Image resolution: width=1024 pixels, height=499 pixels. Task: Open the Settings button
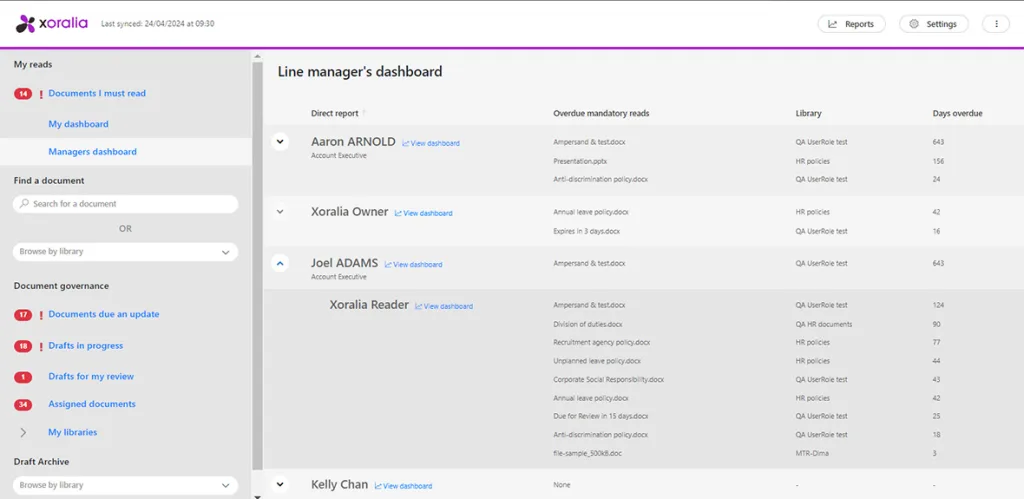tap(933, 24)
